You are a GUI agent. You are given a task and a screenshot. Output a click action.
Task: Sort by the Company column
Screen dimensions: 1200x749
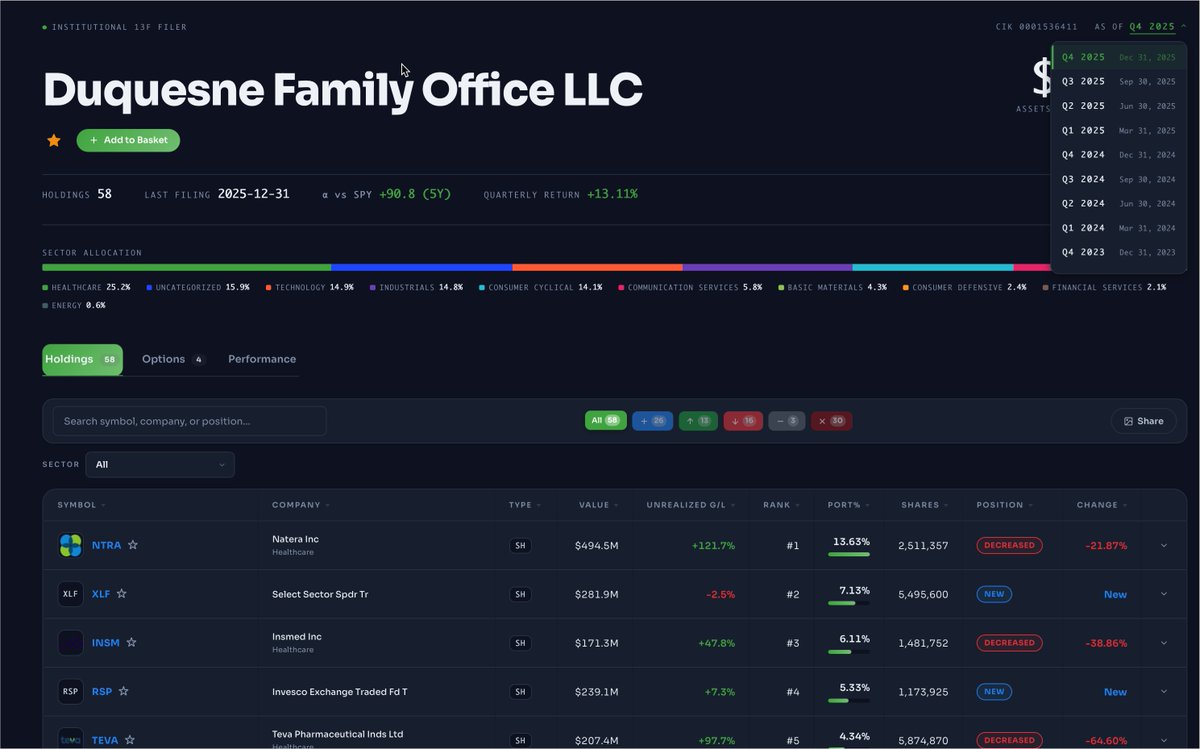[x=301, y=505]
